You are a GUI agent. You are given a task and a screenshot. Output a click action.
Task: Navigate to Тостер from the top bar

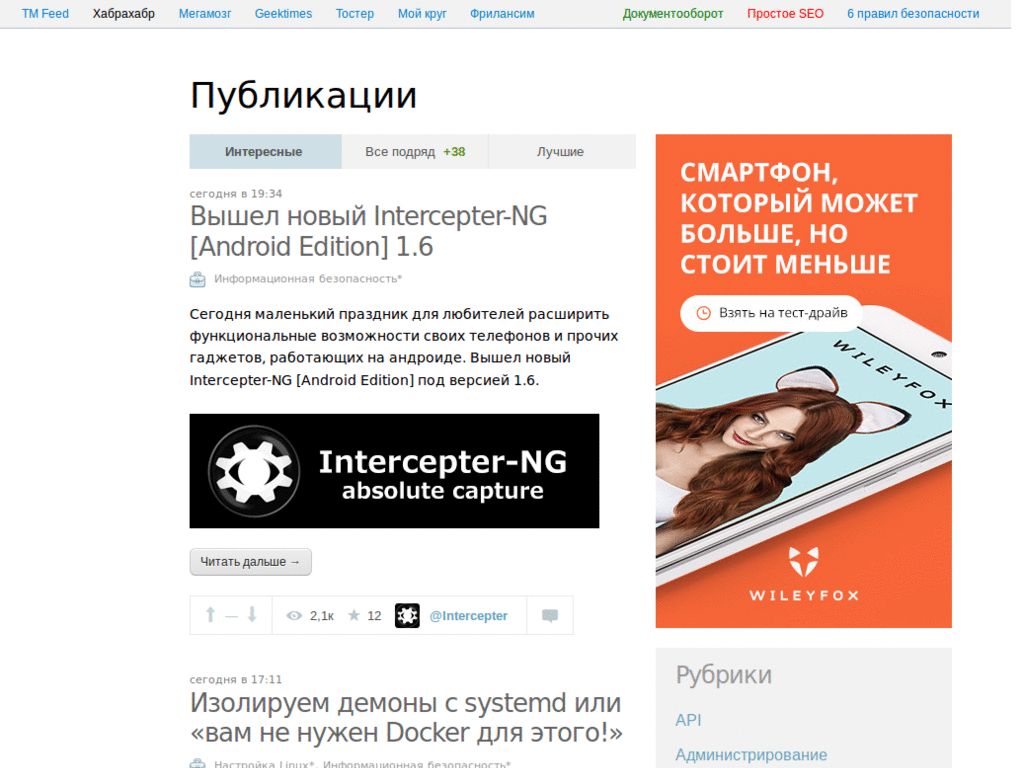pos(354,13)
